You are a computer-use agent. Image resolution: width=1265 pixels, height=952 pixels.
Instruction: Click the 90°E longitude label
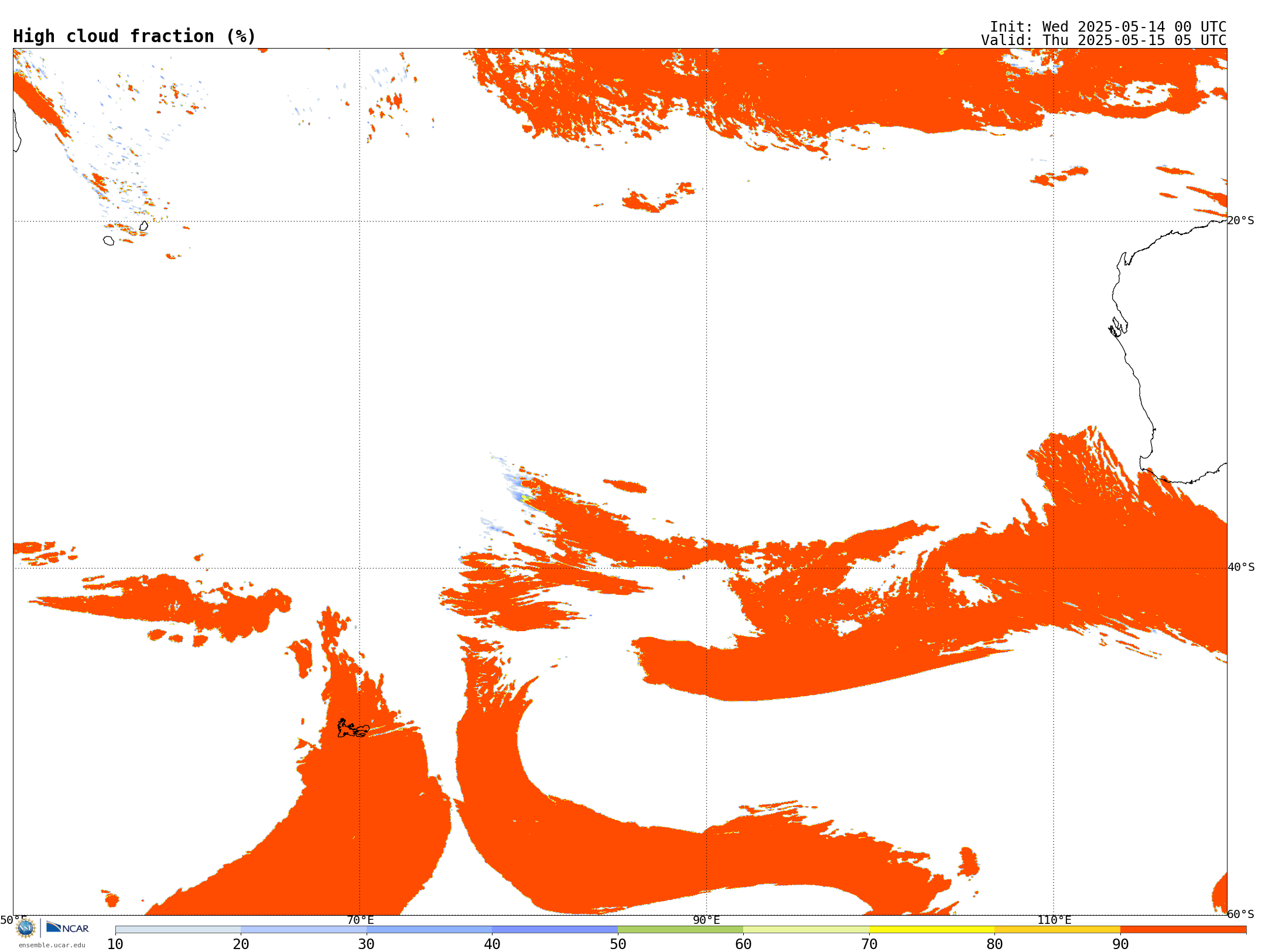pos(706,920)
